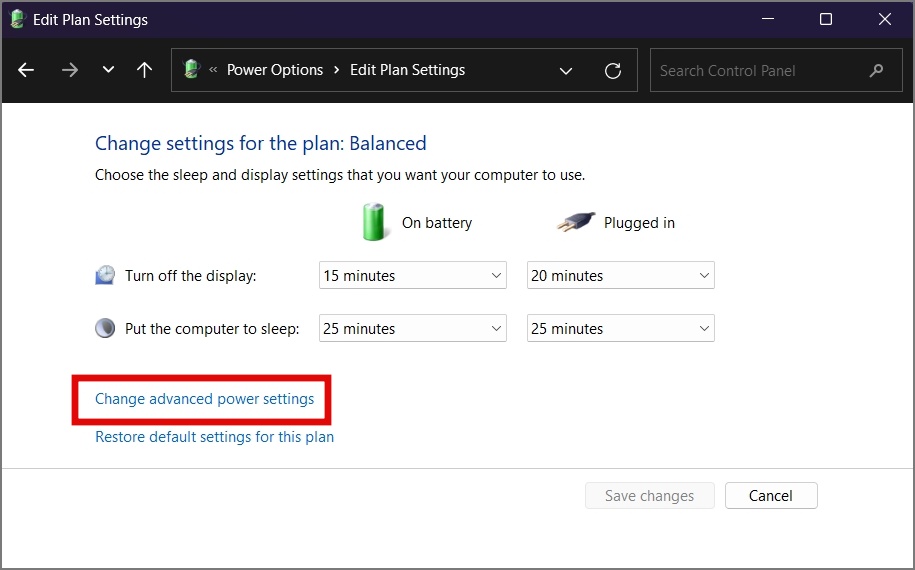The height and width of the screenshot is (570, 915).
Task: Click Restore default settings for this plan
Action: coord(214,437)
